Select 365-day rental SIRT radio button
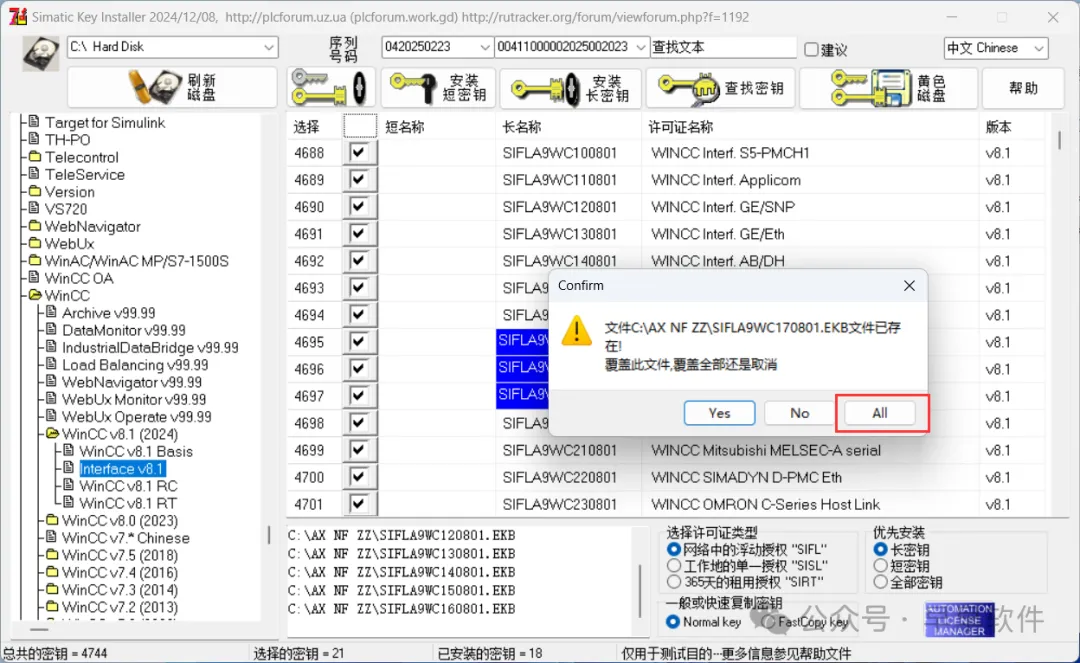The image size is (1080, 663). point(674,582)
